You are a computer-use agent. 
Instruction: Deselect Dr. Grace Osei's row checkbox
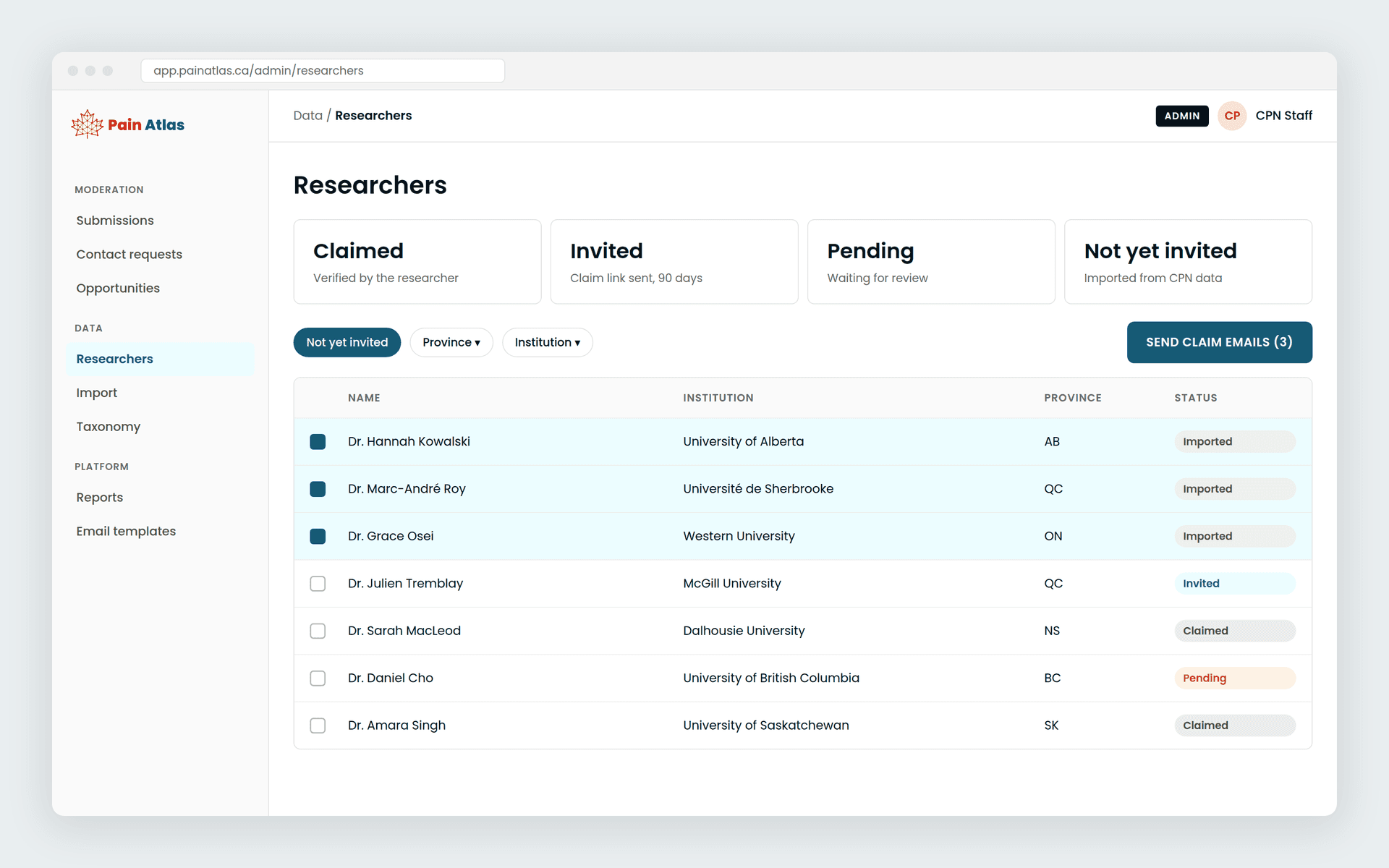pos(318,536)
